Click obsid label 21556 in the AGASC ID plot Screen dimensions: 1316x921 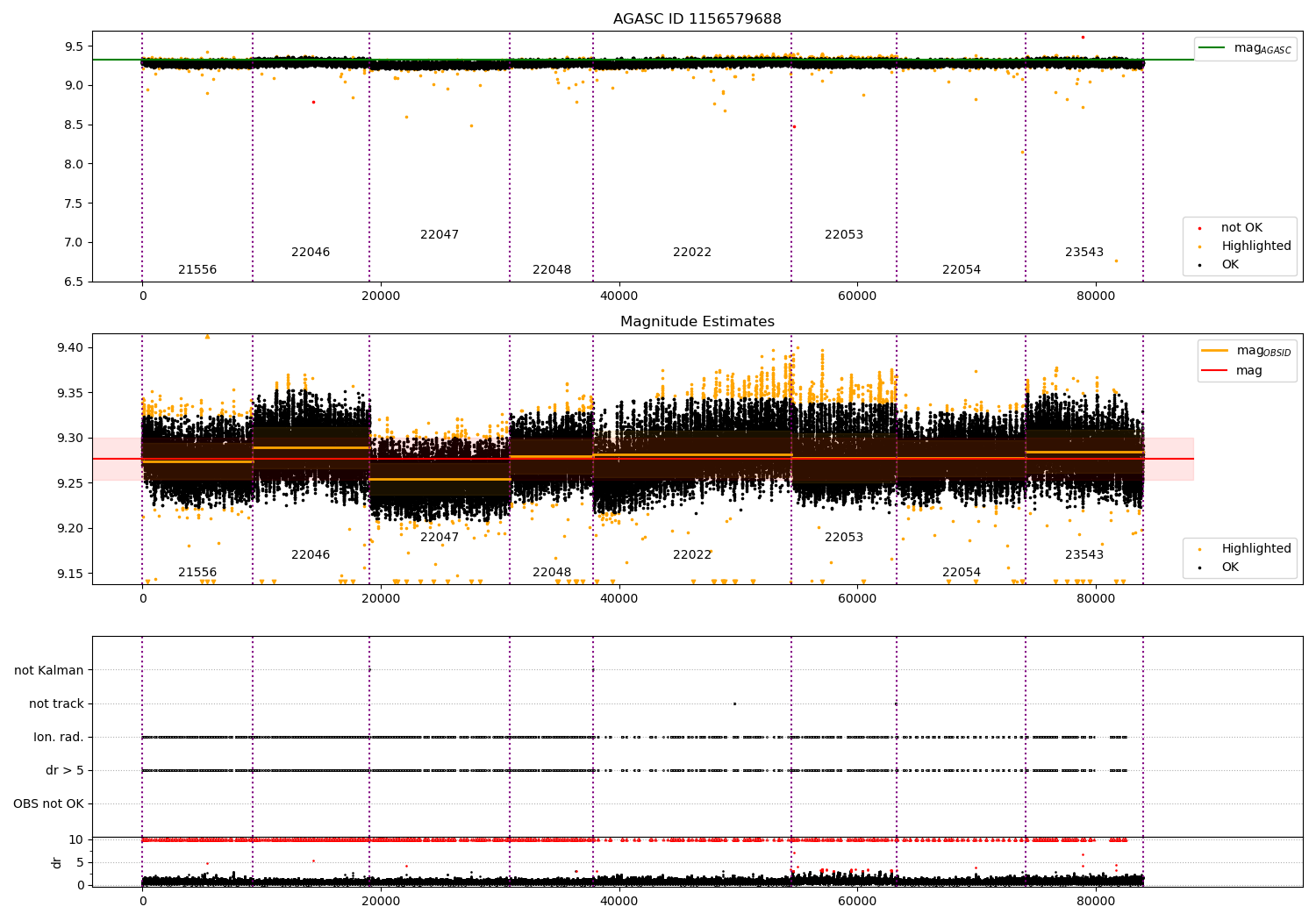pos(197,270)
